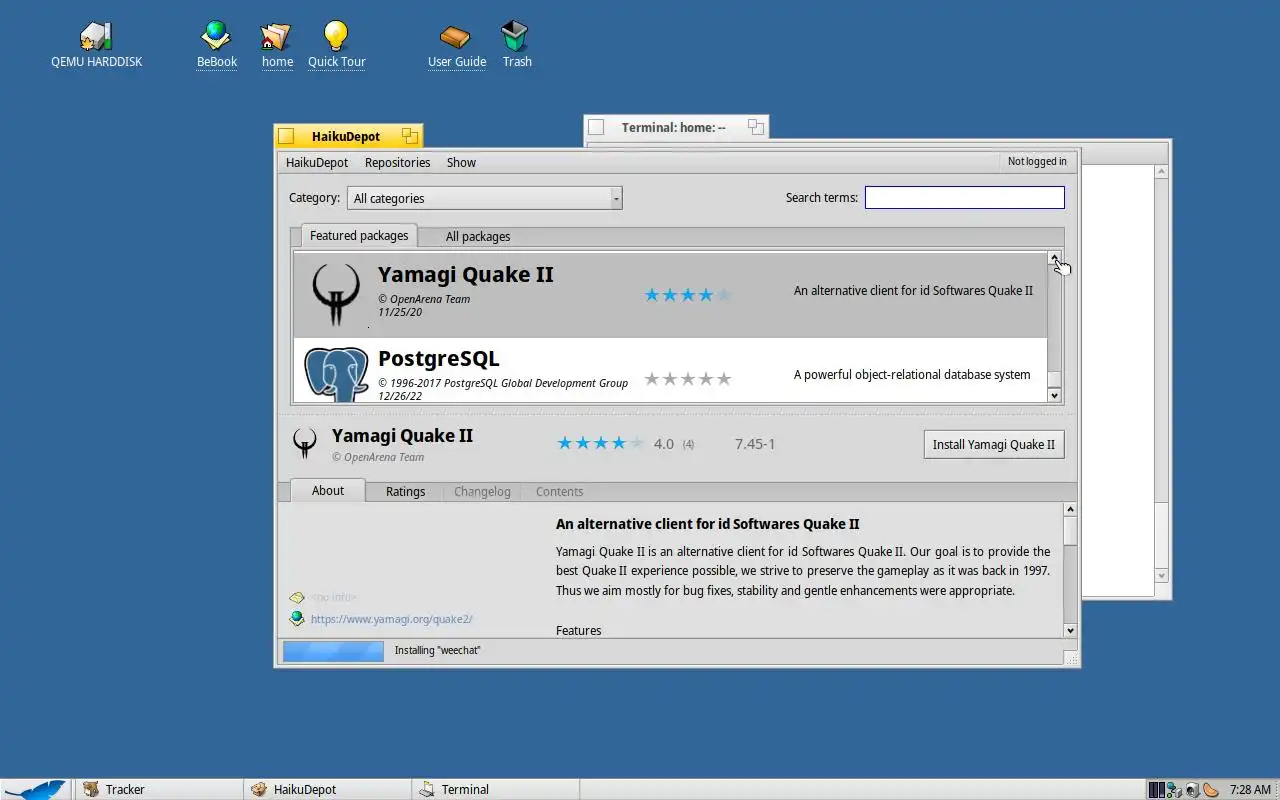Click the installing weechat progress bar
The width and height of the screenshot is (1280, 800).
pyautogui.click(x=333, y=651)
